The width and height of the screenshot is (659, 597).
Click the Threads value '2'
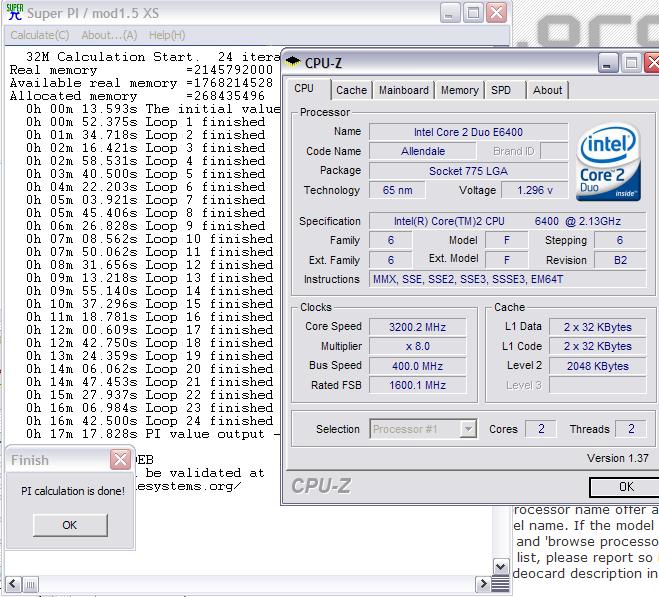(x=631, y=428)
